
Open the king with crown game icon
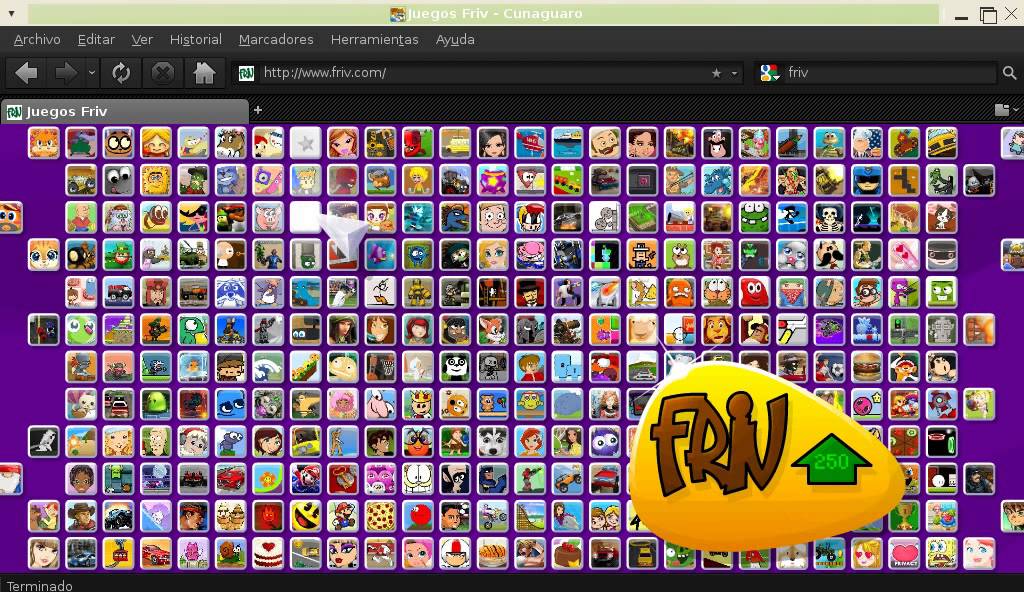coord(417,404)
